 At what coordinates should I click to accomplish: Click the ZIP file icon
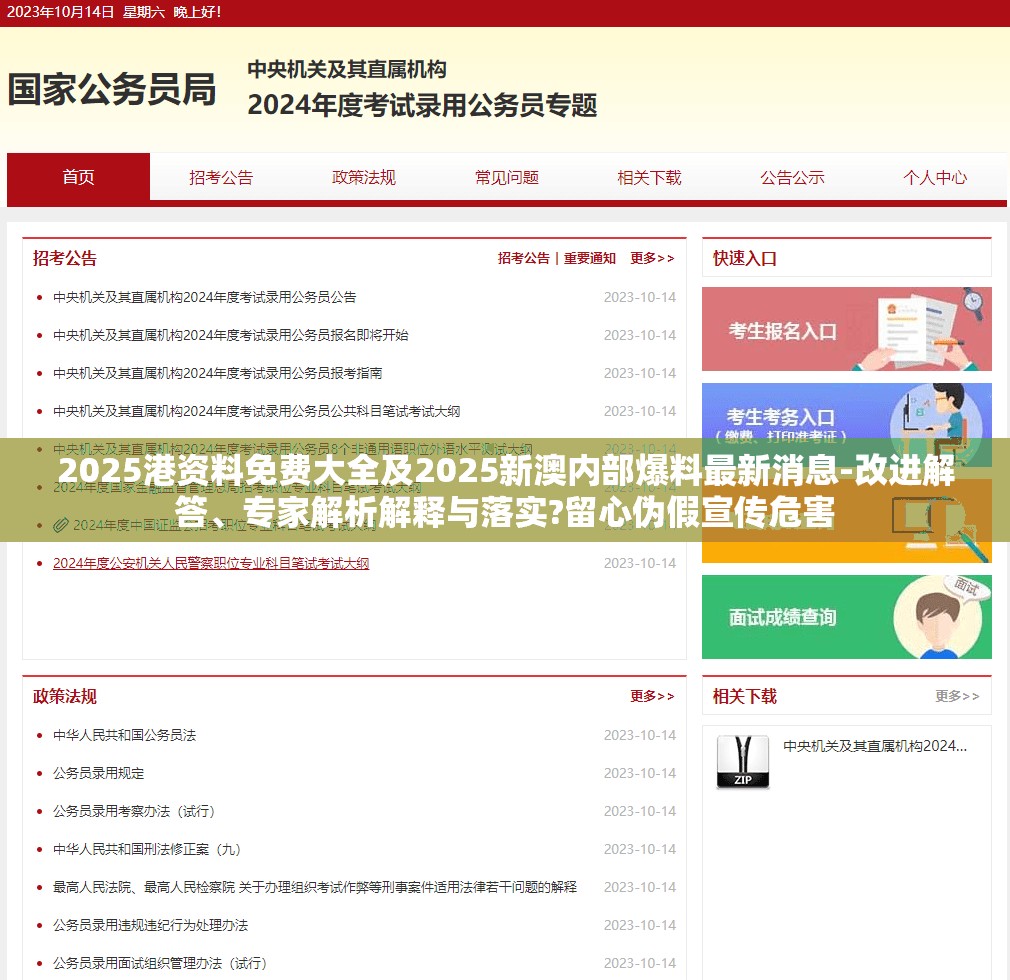[x=743, y=762]
